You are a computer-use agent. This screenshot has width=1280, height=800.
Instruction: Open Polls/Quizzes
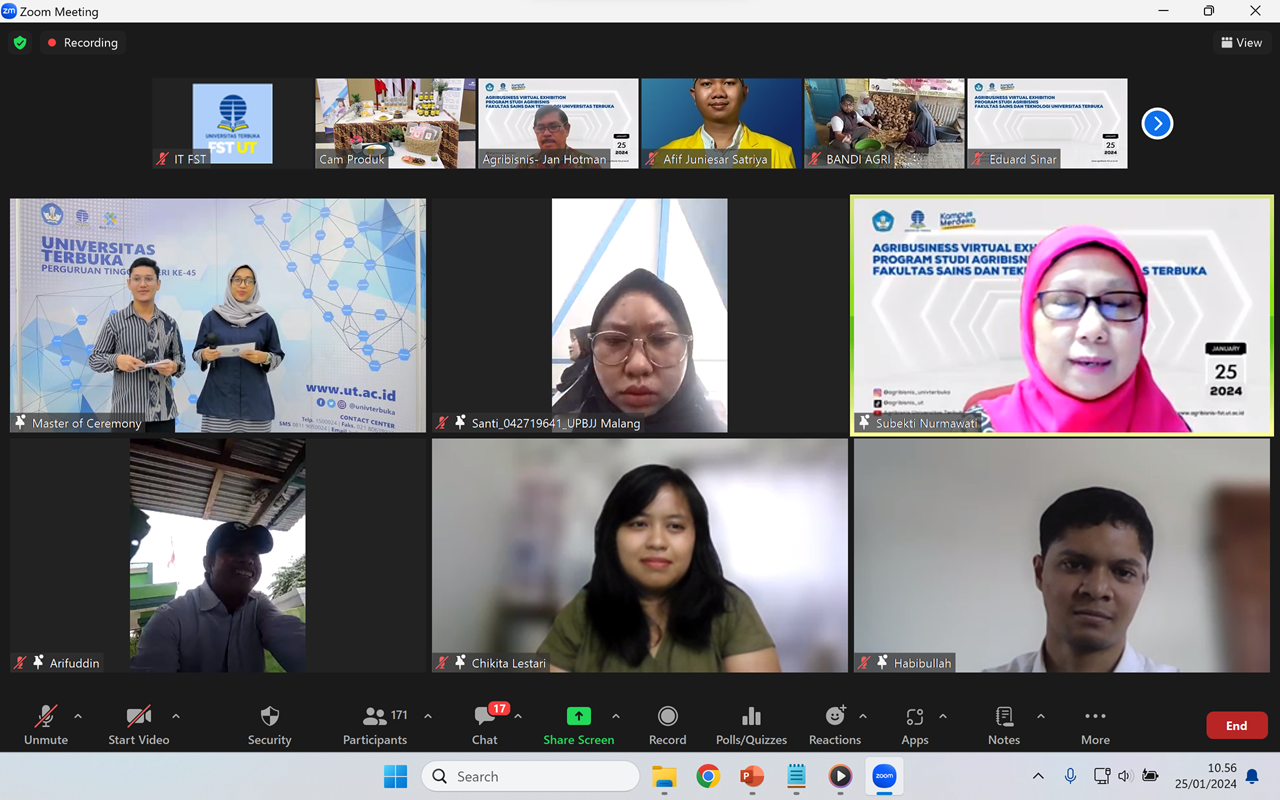[751, 725]
